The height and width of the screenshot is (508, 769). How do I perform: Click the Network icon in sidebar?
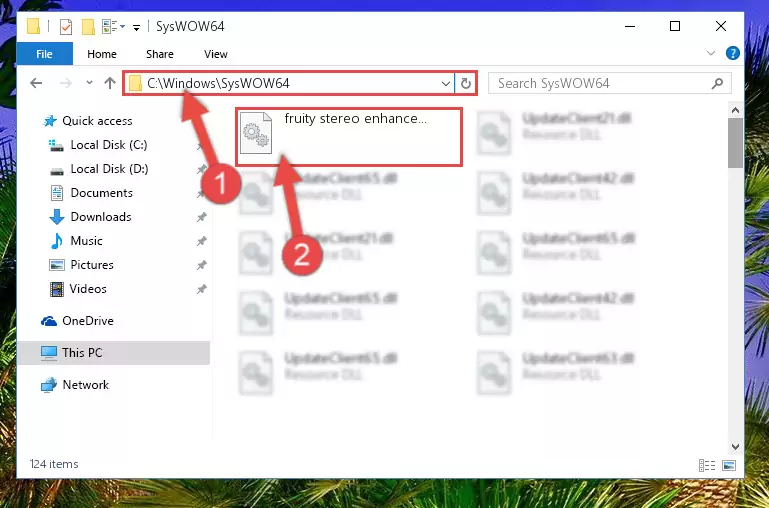49,385
